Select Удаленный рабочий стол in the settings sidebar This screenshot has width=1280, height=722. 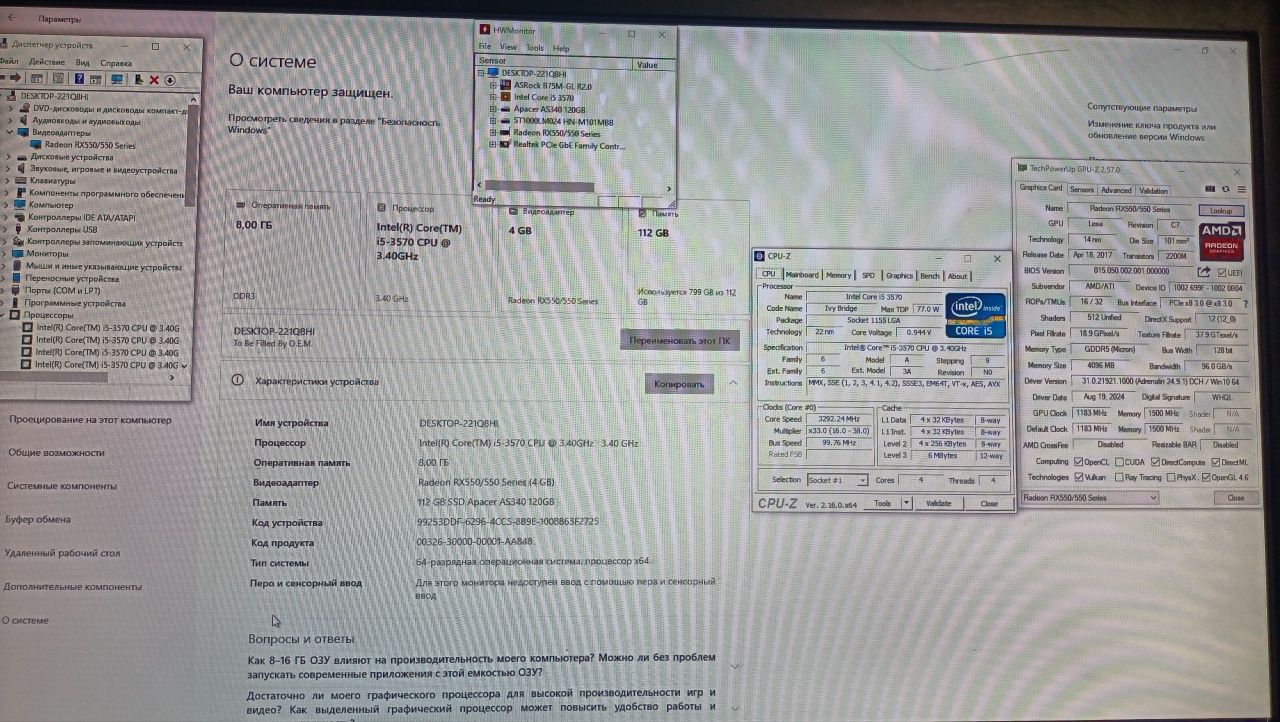62,552
